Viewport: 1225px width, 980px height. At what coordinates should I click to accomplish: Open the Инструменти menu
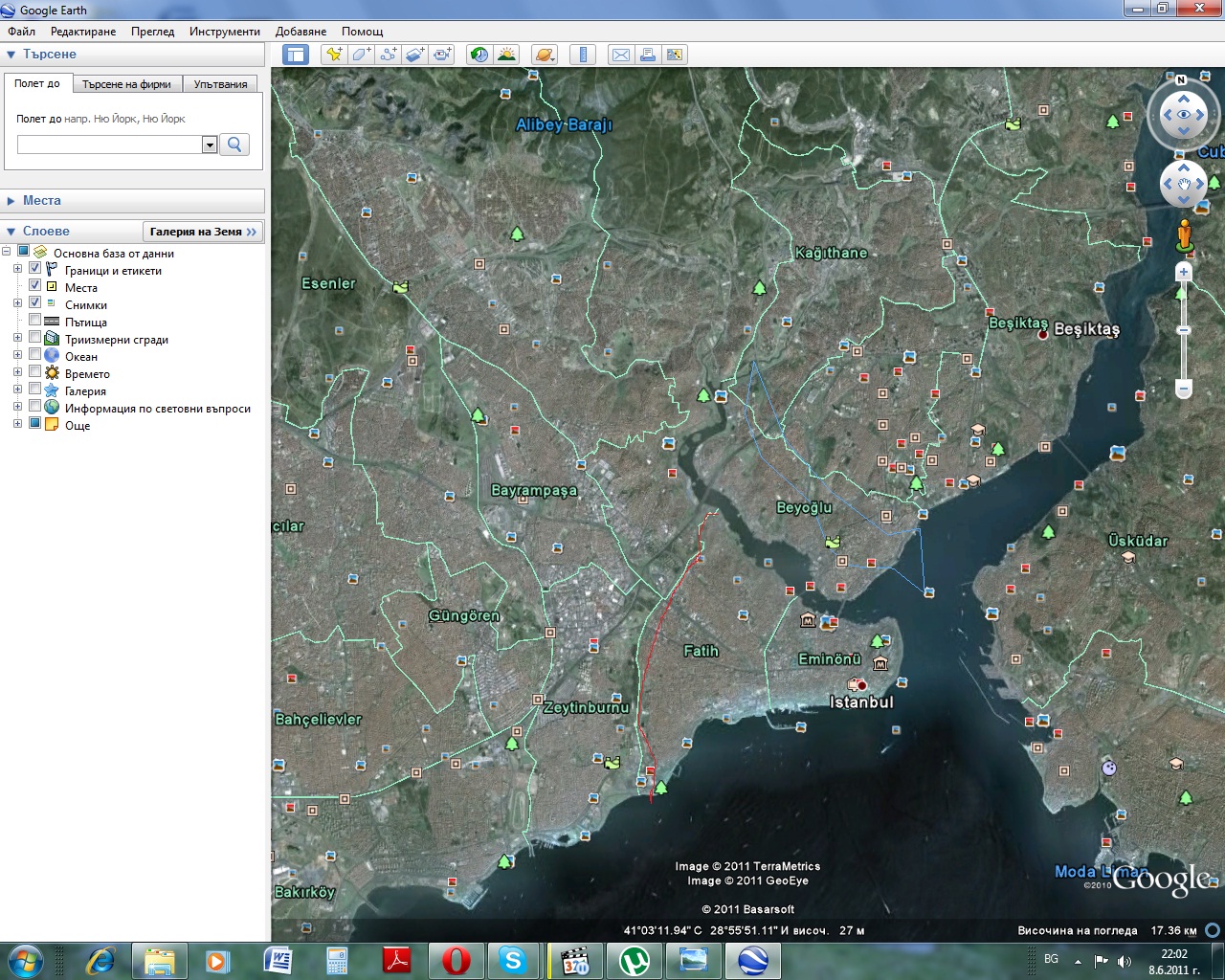pyautogui.click(x=225, y=32)
